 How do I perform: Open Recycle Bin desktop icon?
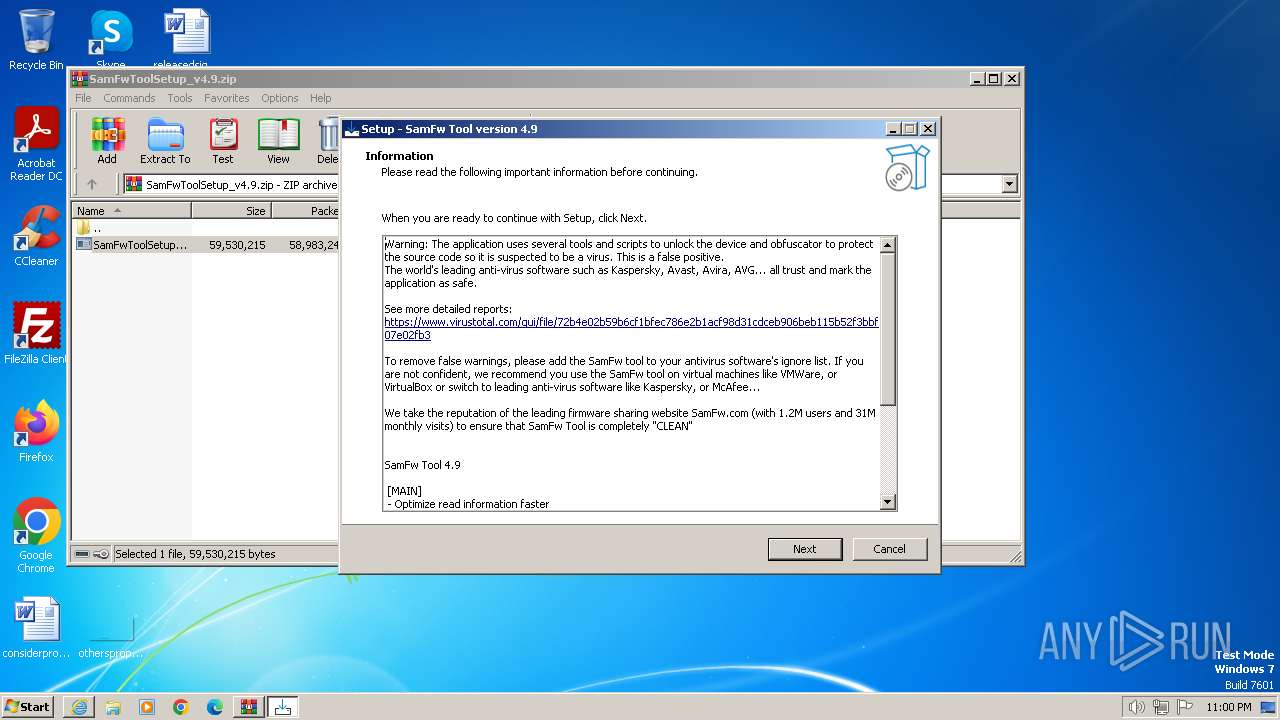pos(36,40)
